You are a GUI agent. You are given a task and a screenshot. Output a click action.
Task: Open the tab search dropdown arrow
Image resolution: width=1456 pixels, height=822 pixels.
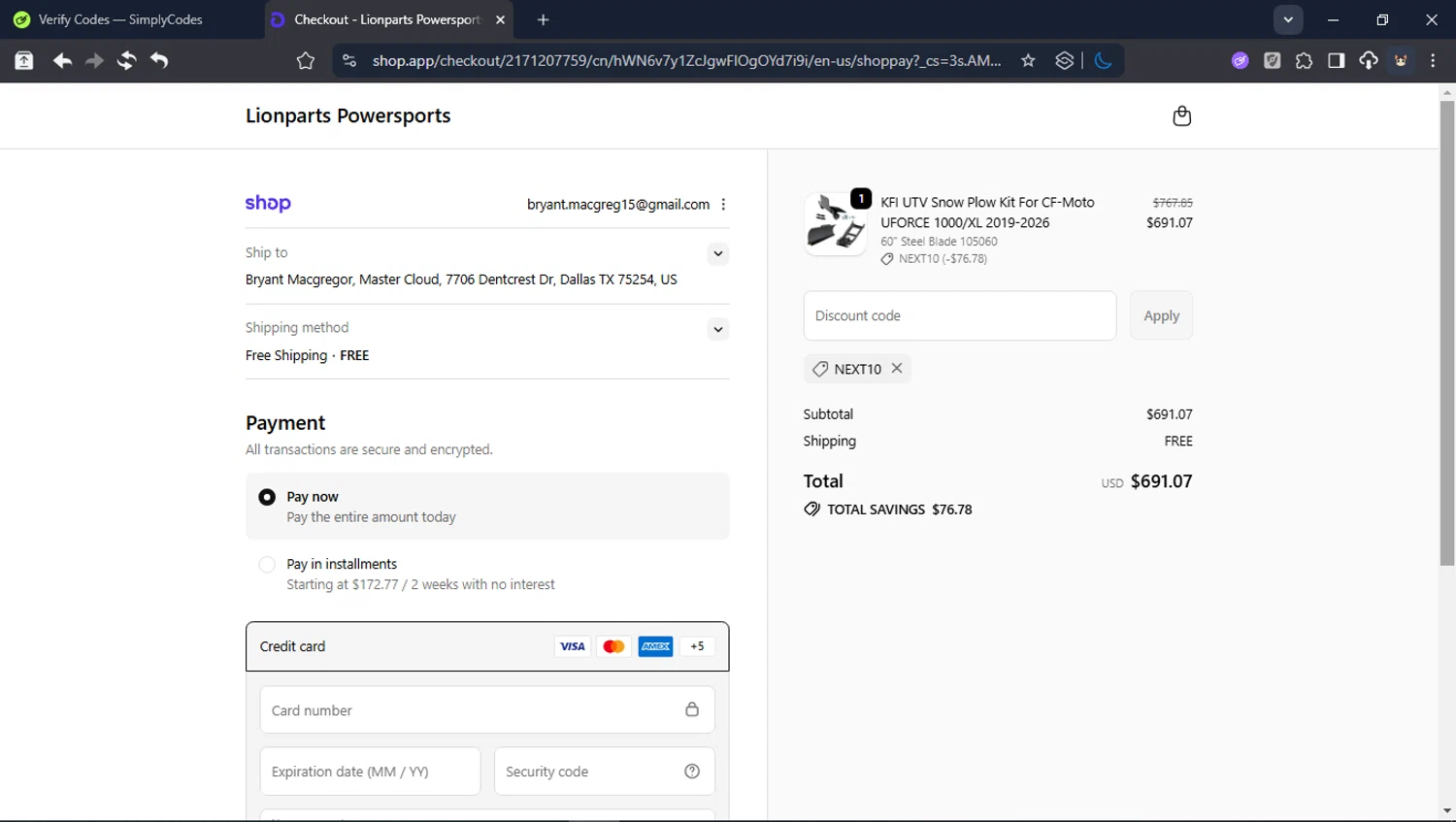[1287, 19]
